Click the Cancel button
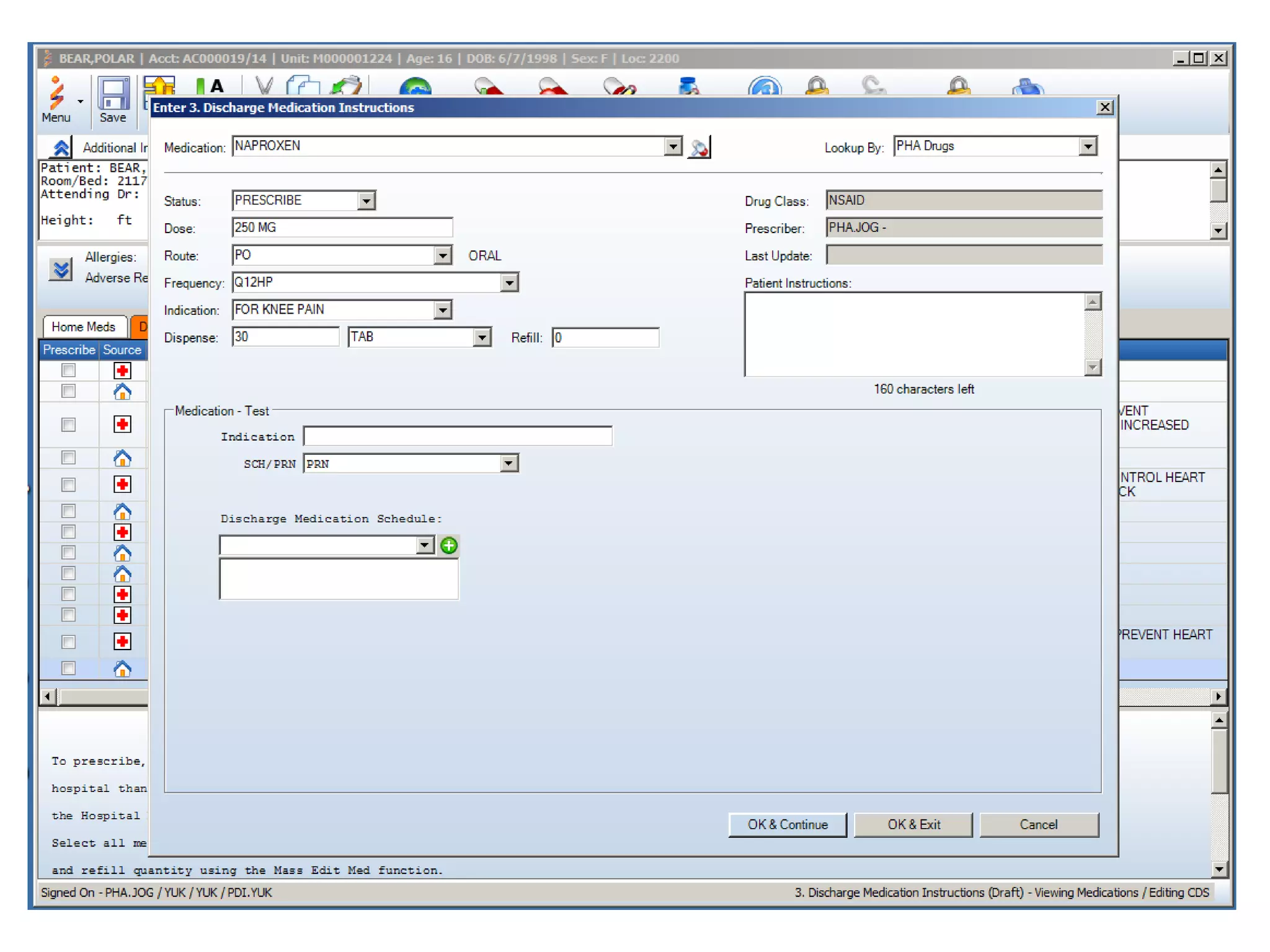1270x952 pixels. click(x=1038, y=824)
